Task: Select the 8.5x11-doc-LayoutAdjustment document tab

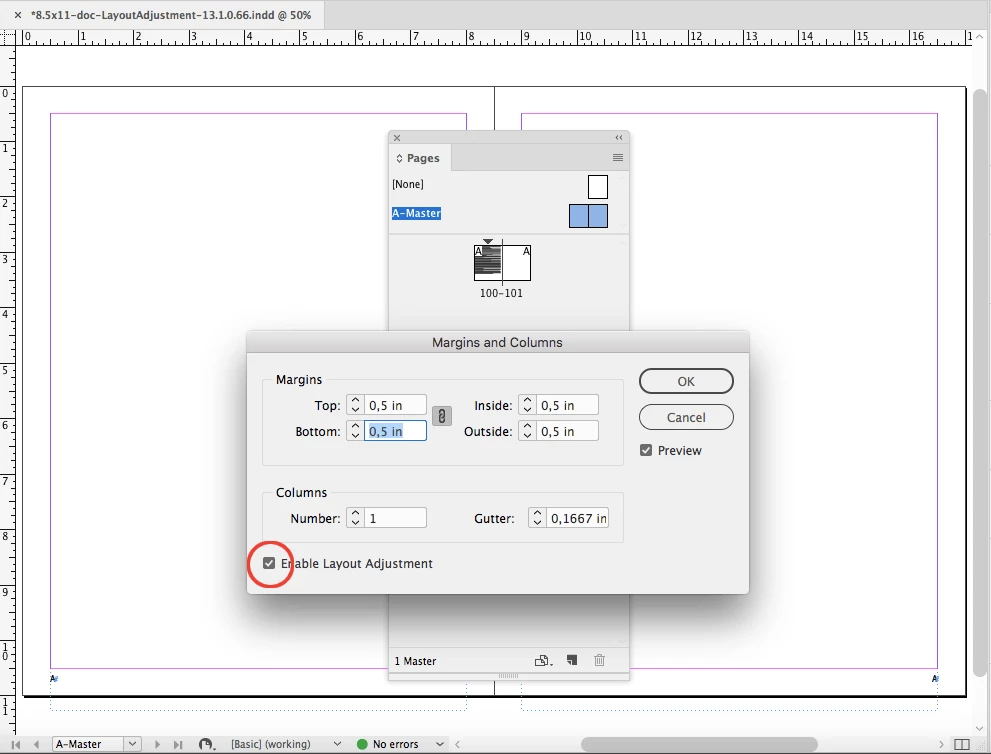Action: coord(171,15)
